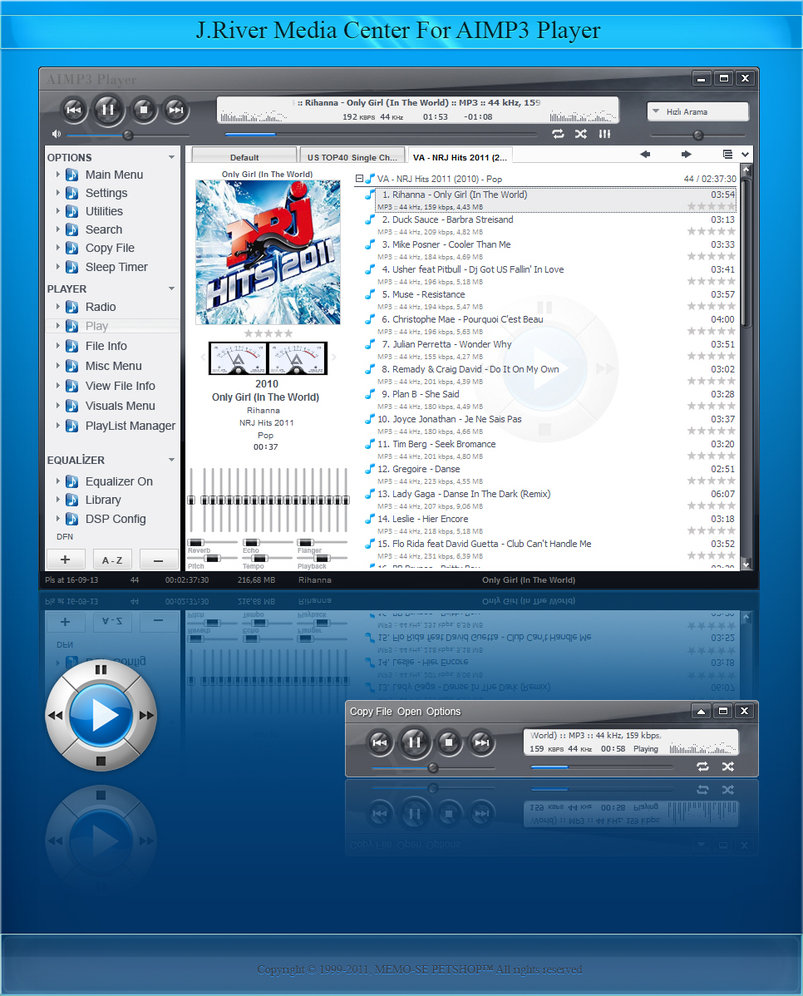This screenshot has height=996, width=803.
Task: Select track 5. Muse - Resistance
Action: (x=551, y=300)
